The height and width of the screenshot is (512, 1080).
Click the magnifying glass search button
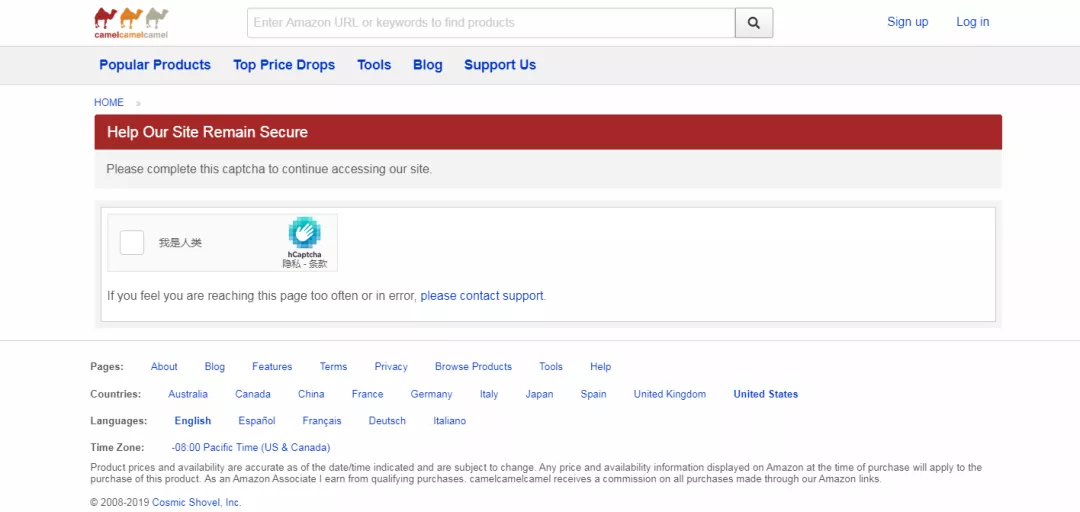tap(754, 23)
